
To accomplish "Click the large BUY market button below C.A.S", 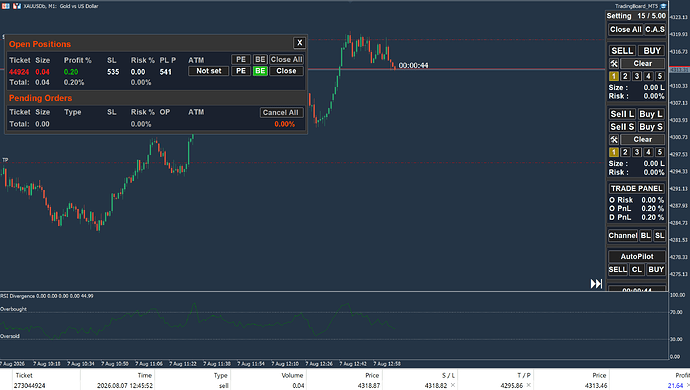I will [652, 51].
